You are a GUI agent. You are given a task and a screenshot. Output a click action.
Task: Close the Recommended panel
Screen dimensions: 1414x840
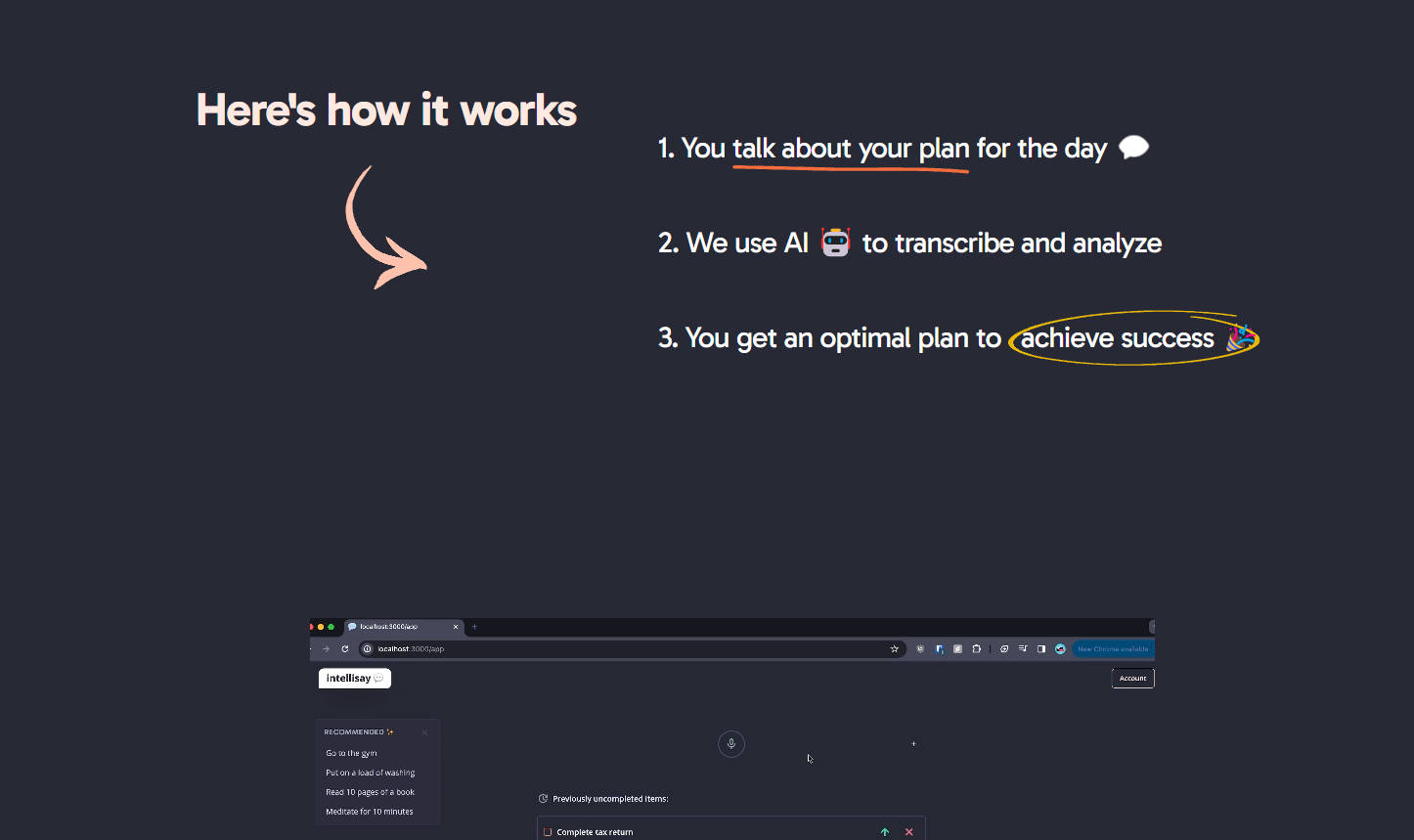424,732
